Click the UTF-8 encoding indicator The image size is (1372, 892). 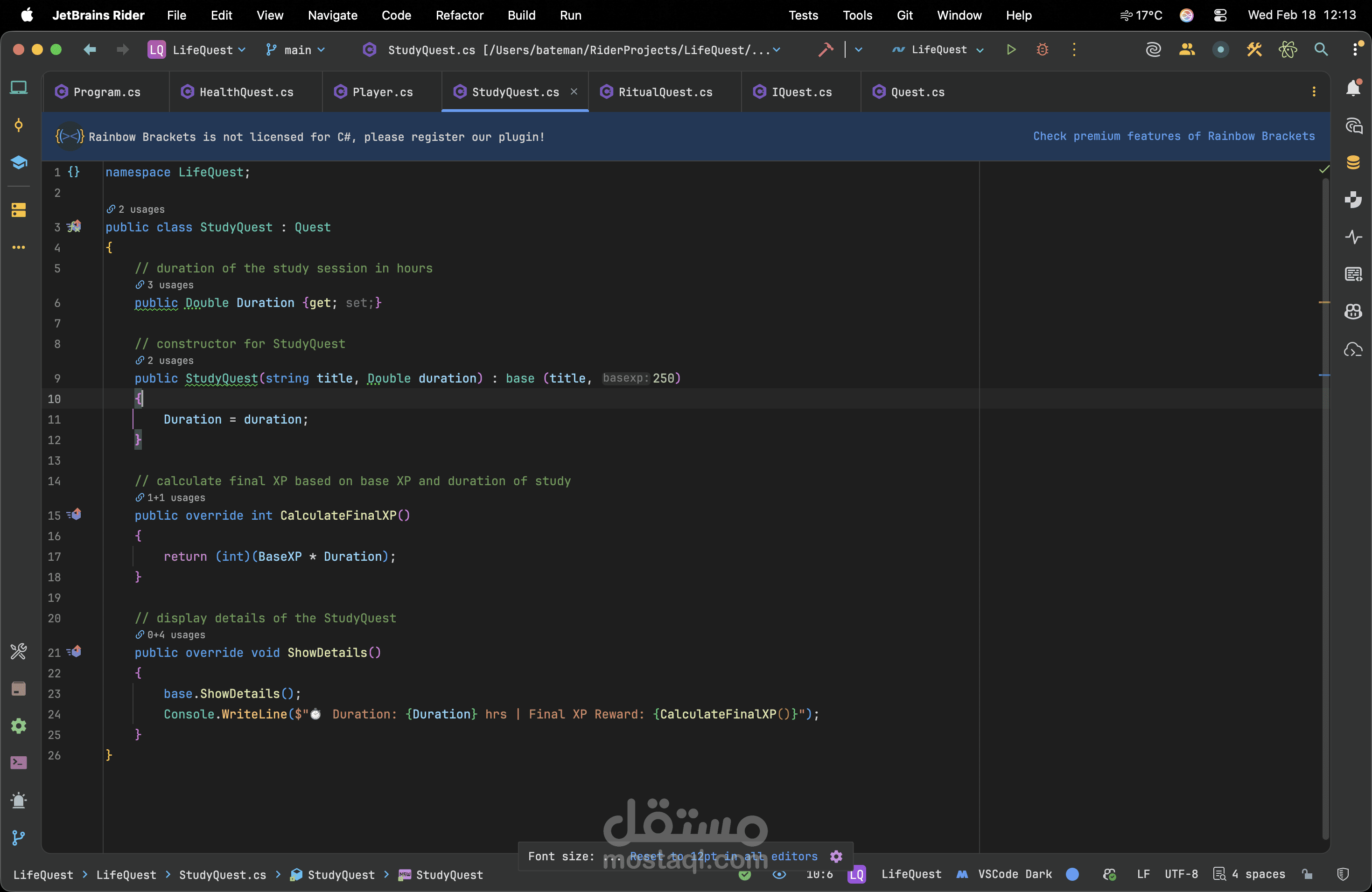(x=1181, y=874)
